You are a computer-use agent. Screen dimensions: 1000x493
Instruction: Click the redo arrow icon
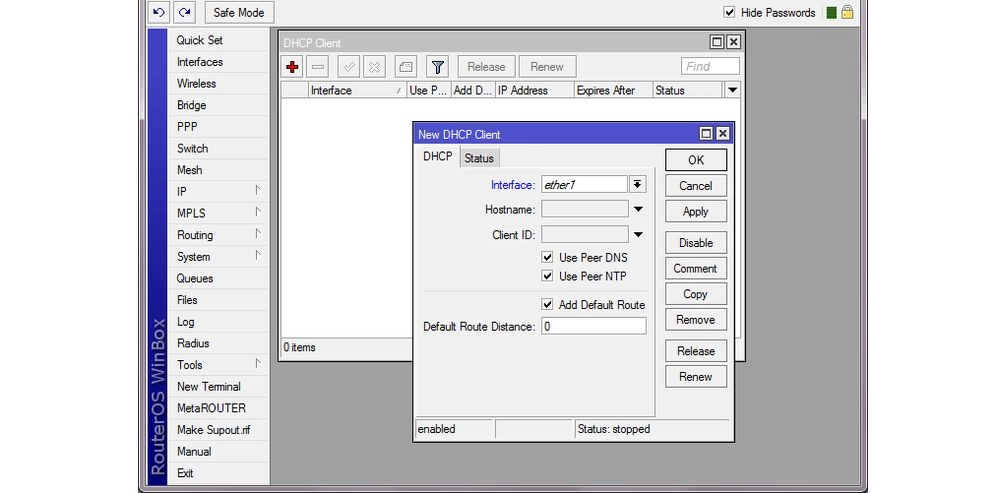click(x=185, y=12)
